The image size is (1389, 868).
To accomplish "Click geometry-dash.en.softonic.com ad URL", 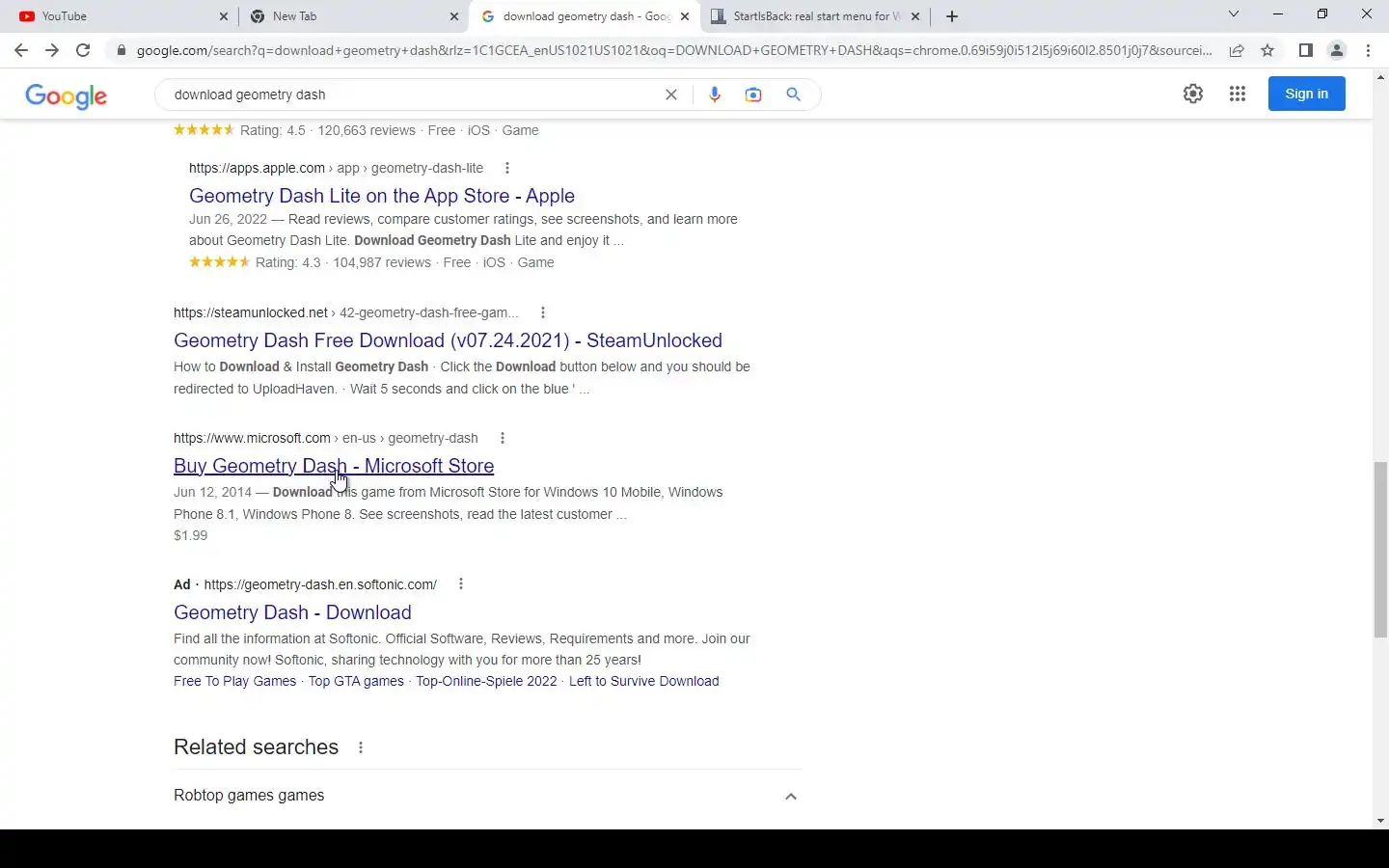I will click(x=320, y=584).
